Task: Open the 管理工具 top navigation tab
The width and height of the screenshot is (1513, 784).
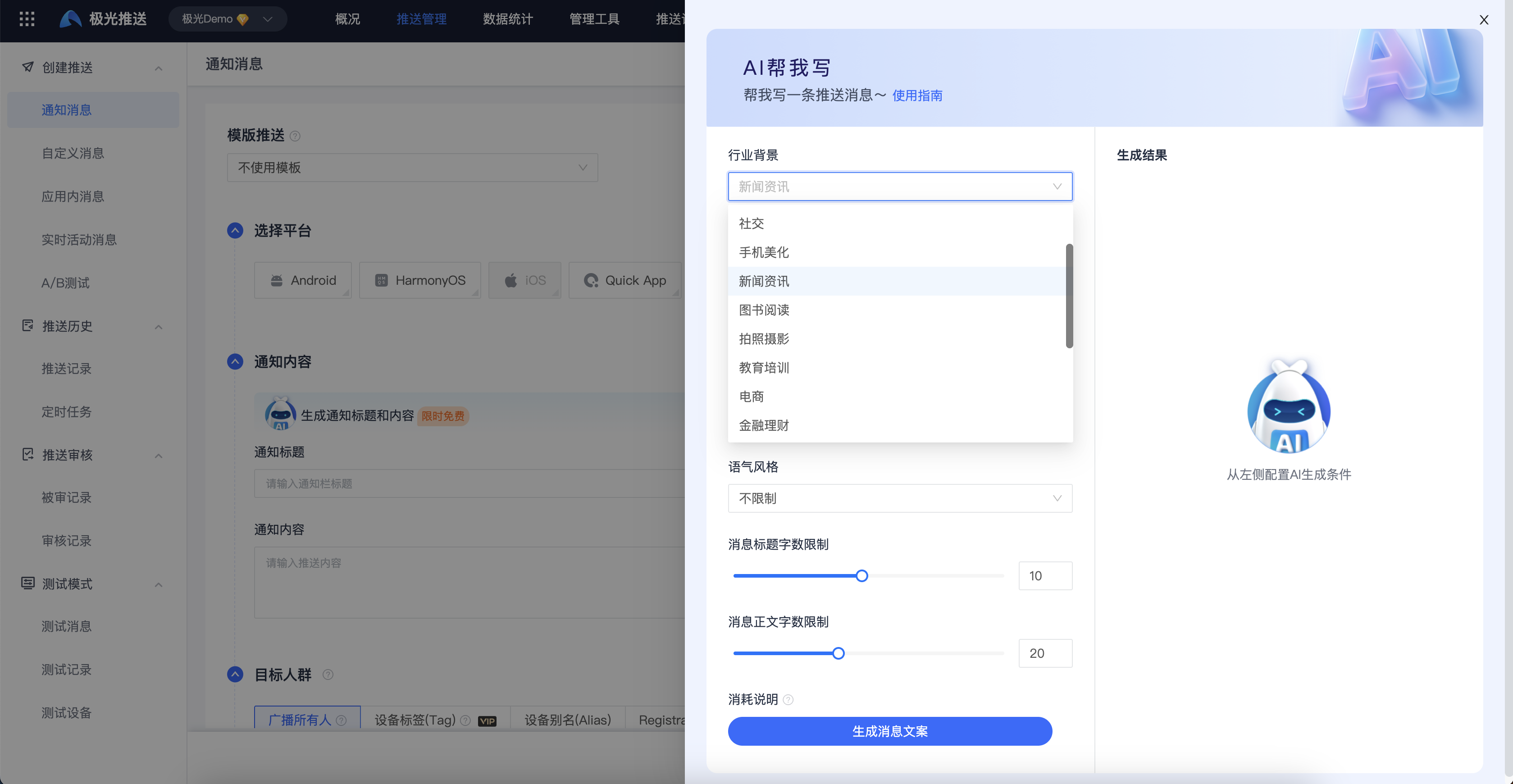Action: click(594, 19)
